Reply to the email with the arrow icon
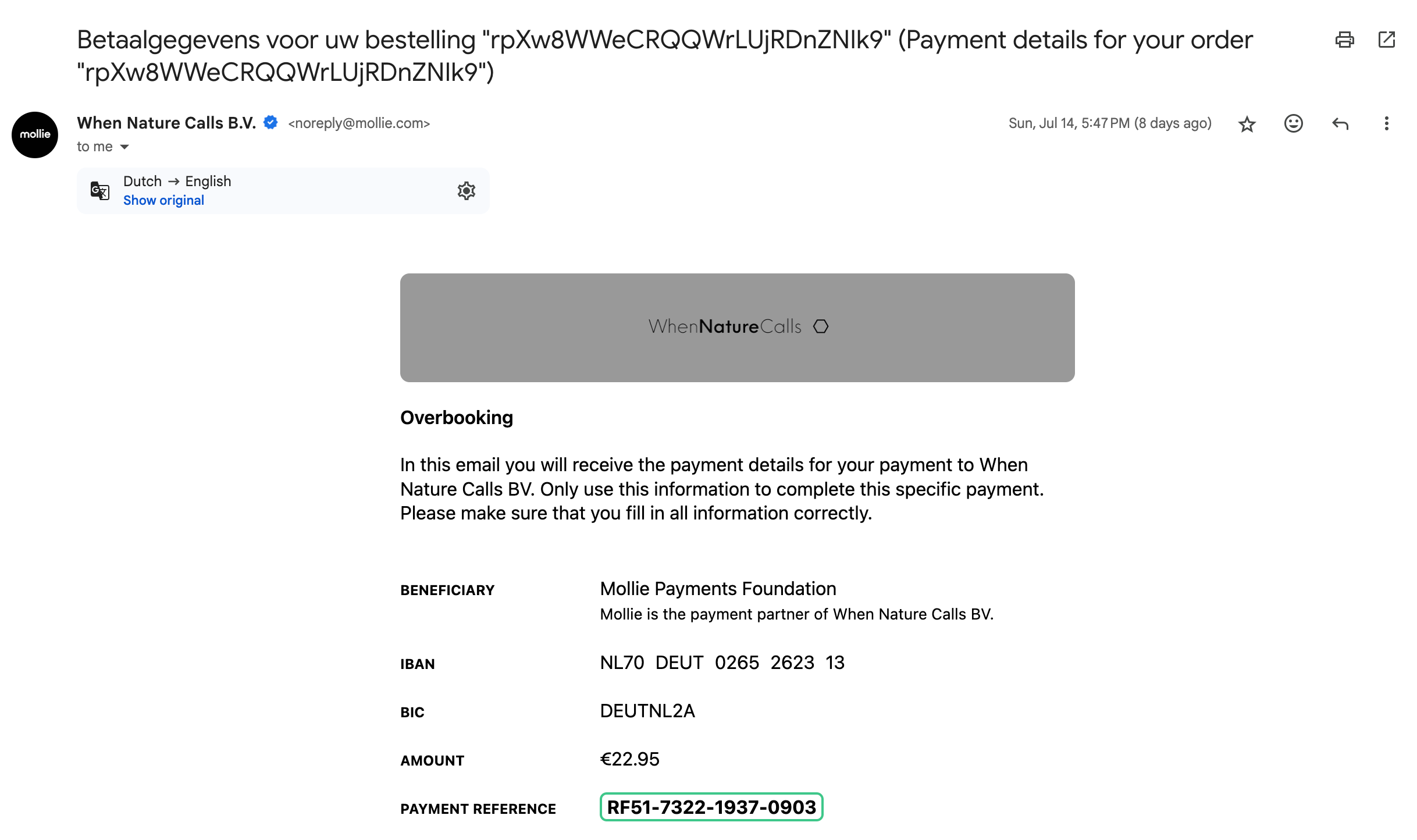 click(x=1340, y=123)
